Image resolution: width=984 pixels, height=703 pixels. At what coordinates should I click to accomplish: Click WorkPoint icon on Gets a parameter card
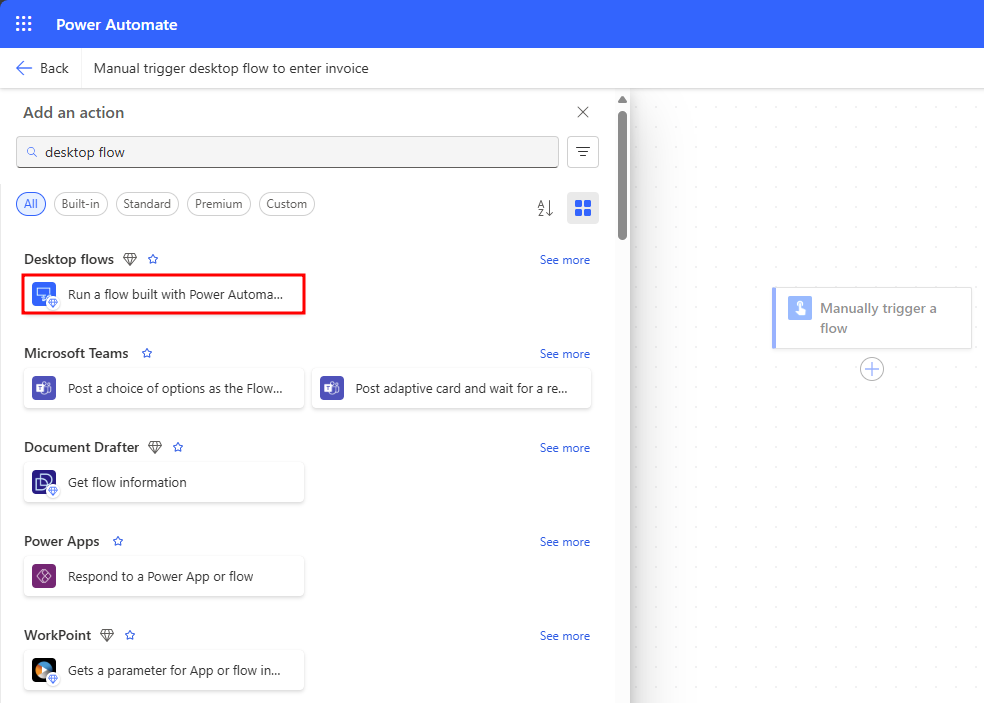44,670
